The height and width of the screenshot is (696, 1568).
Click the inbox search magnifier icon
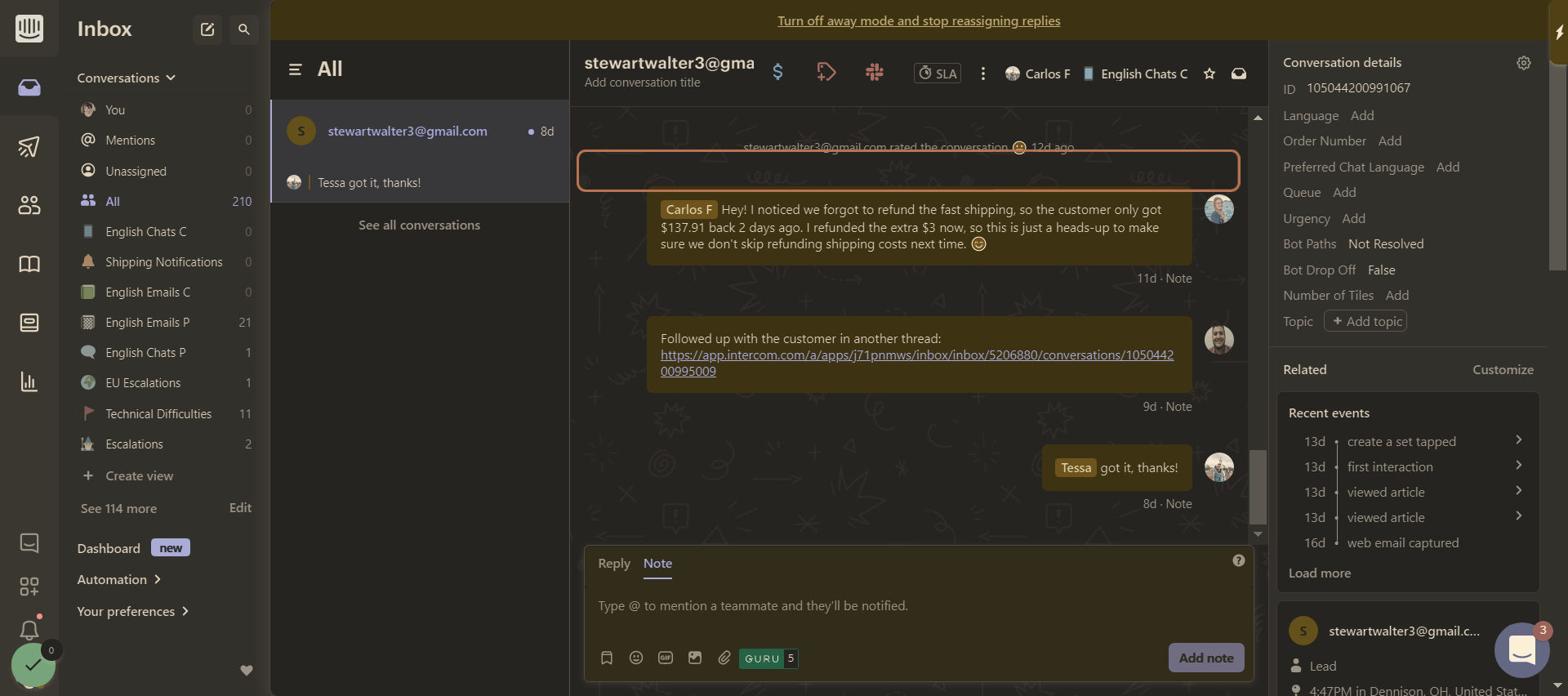[x=243, y=29]
